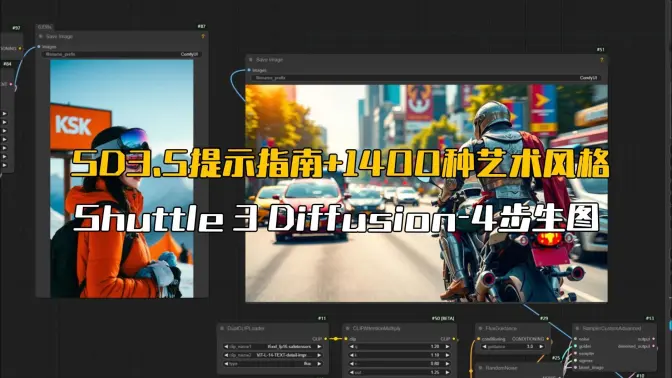Open the clip_name1 model combo box
672x378 pixels.
coord(273,347)
